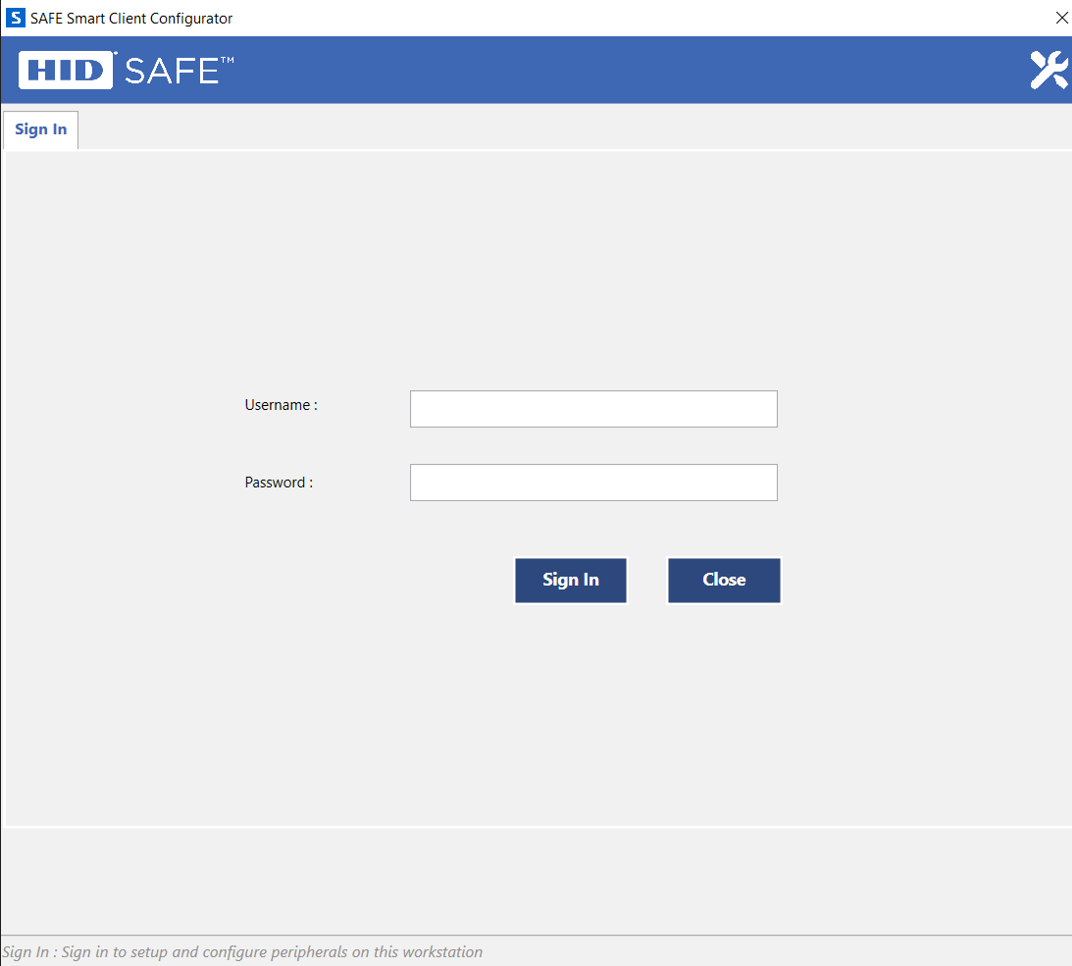Image resolution: width=1072 pixels, height=966 pixels.
Task: Click the 'Password :' label
Action: pyautogui.click(x=279, y=482)
